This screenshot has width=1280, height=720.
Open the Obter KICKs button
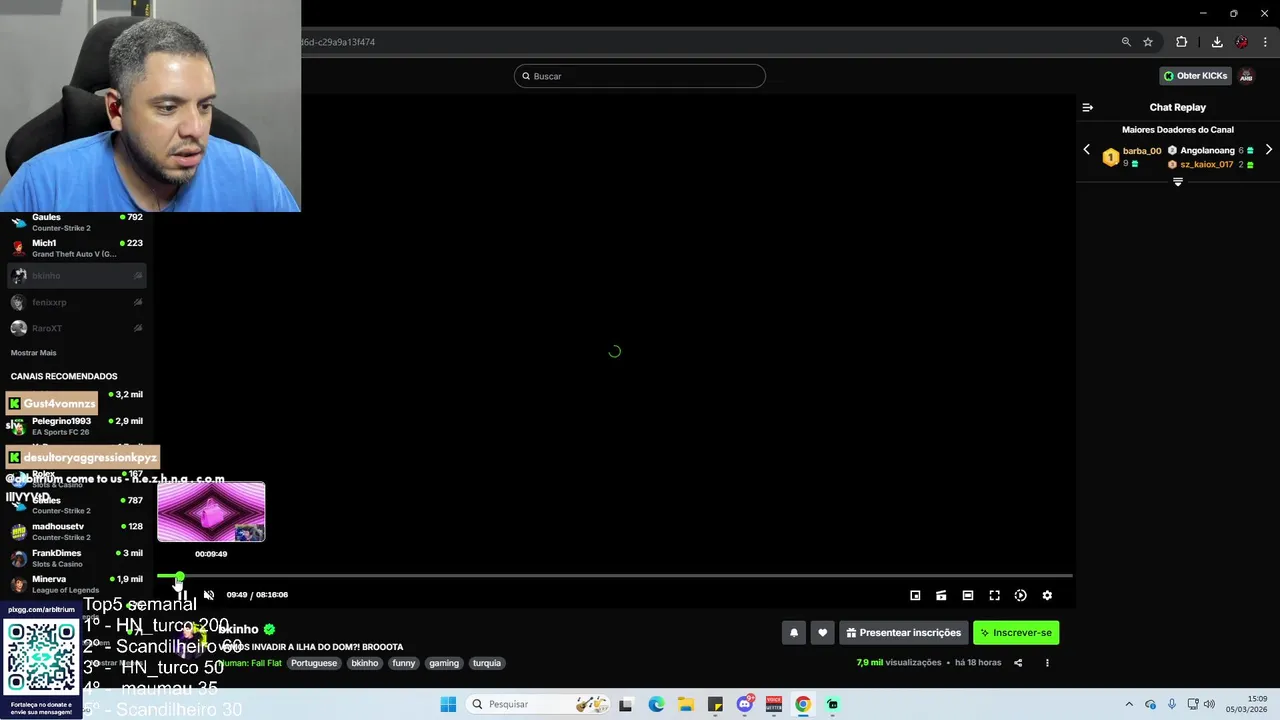1195,76
